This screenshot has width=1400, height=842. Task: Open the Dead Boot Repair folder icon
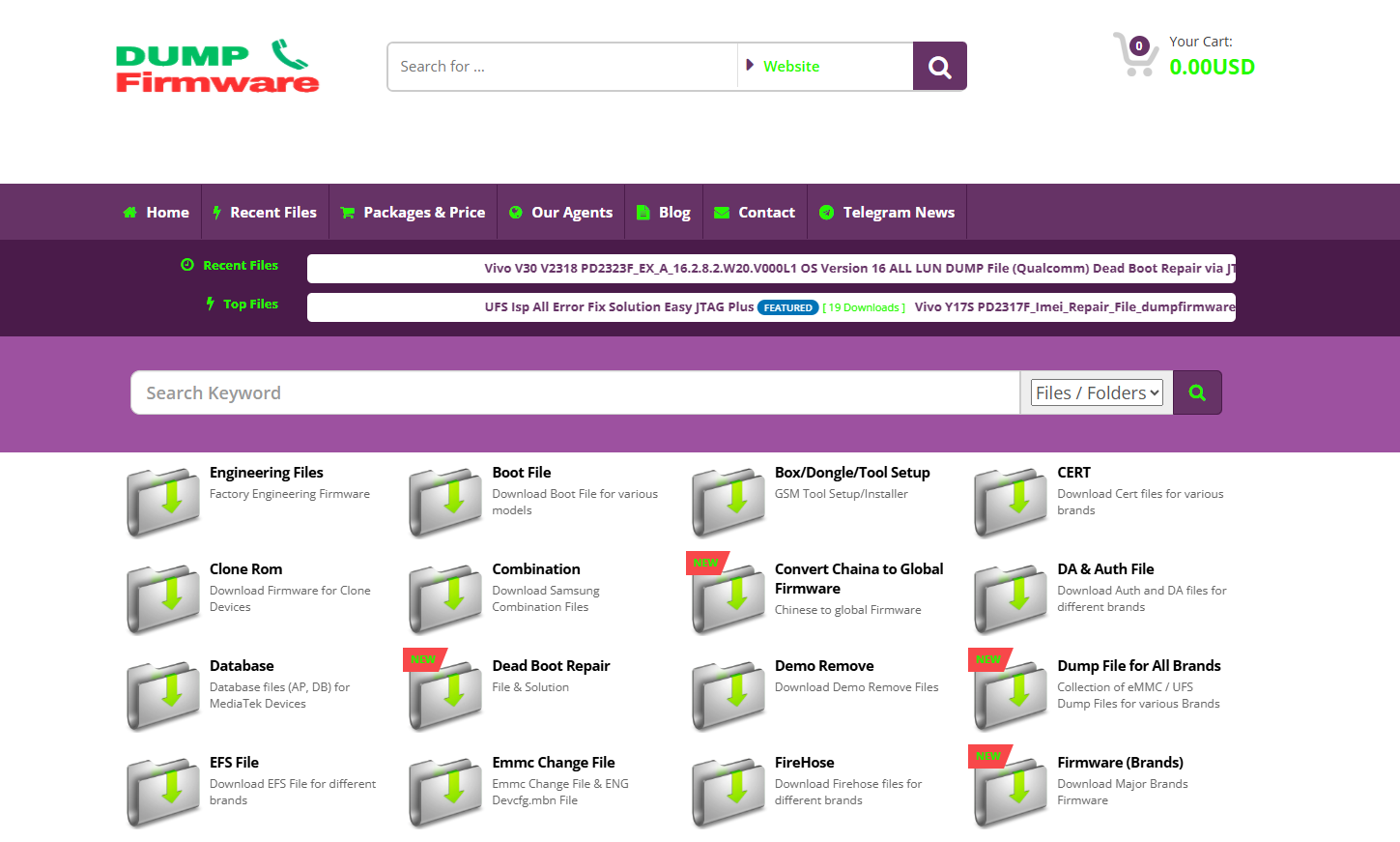click(445, 695)
